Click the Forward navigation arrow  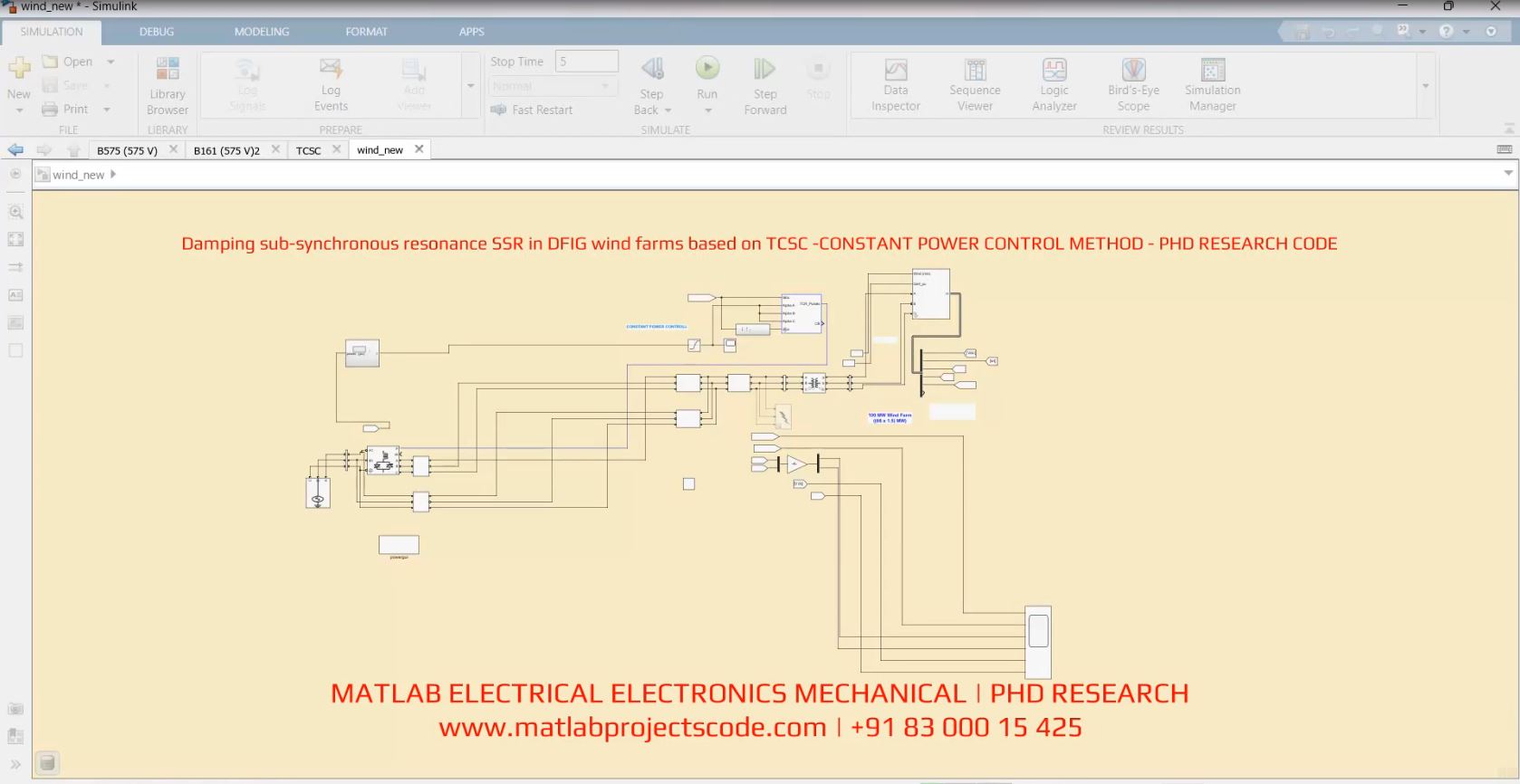point(43,150)
